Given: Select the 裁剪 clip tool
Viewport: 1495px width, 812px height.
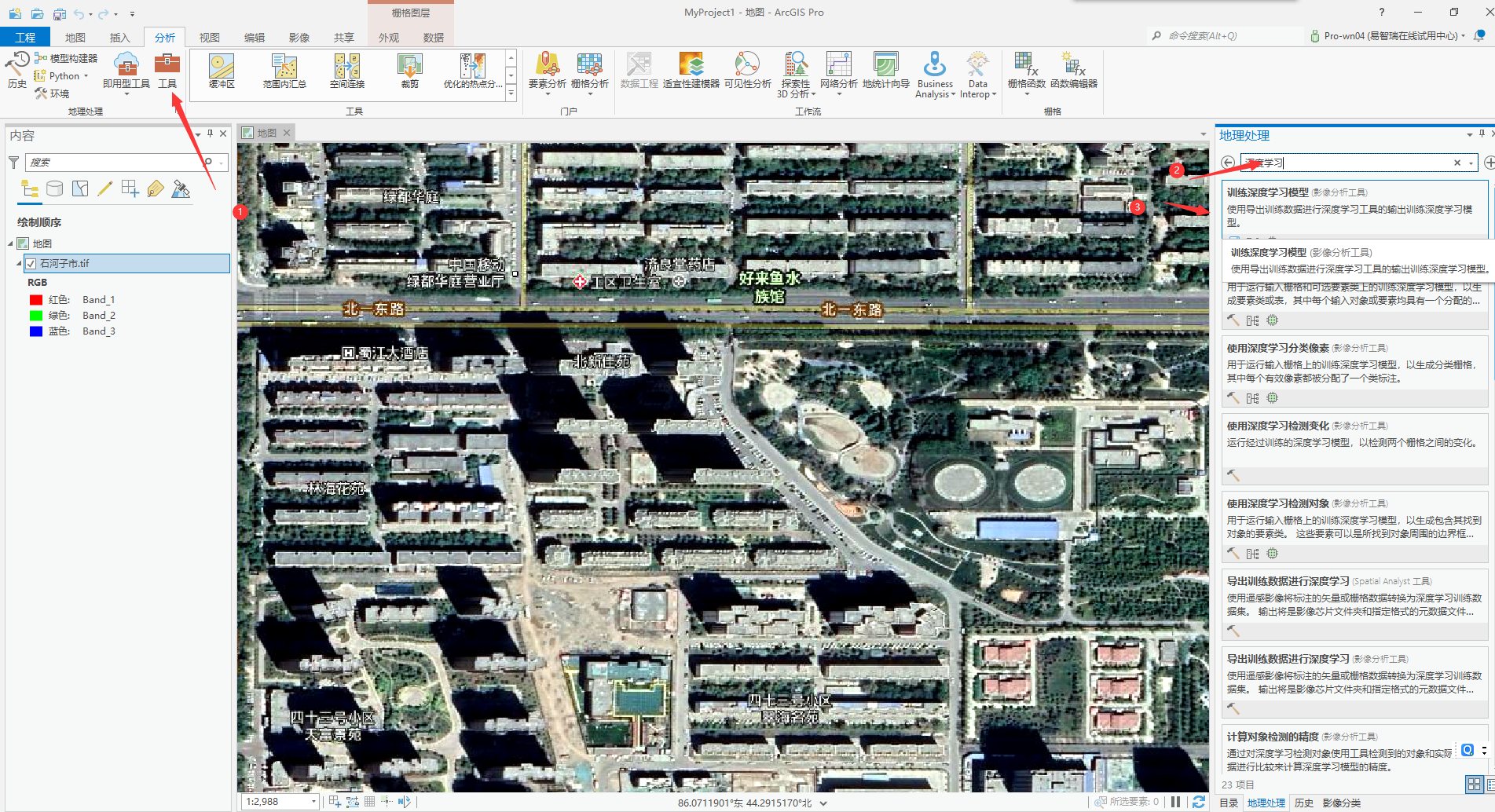Looking at the screenshot, I should point(409,71).
